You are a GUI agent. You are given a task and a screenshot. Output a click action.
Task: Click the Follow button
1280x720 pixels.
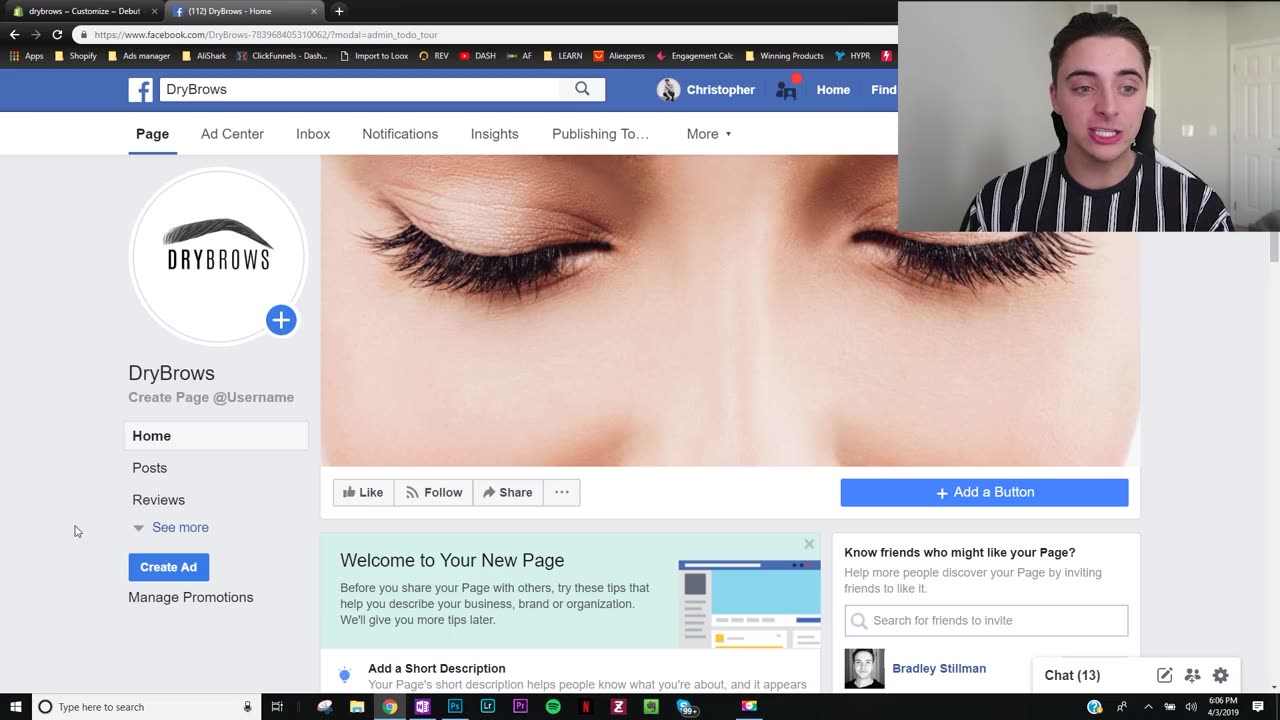(434, 492)
